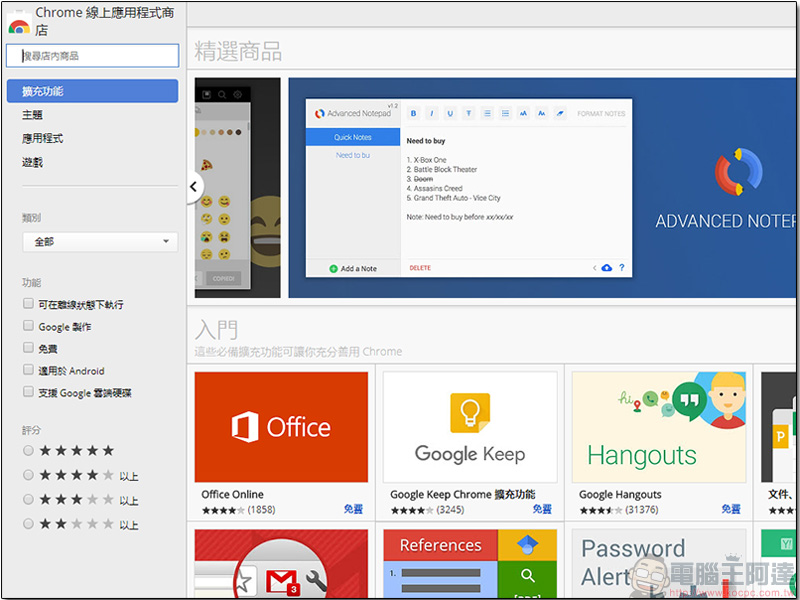The width and height of the screenshot is (800, 600).
Task: Open the 遊戲 games section
Action: (x=32, y=162)
